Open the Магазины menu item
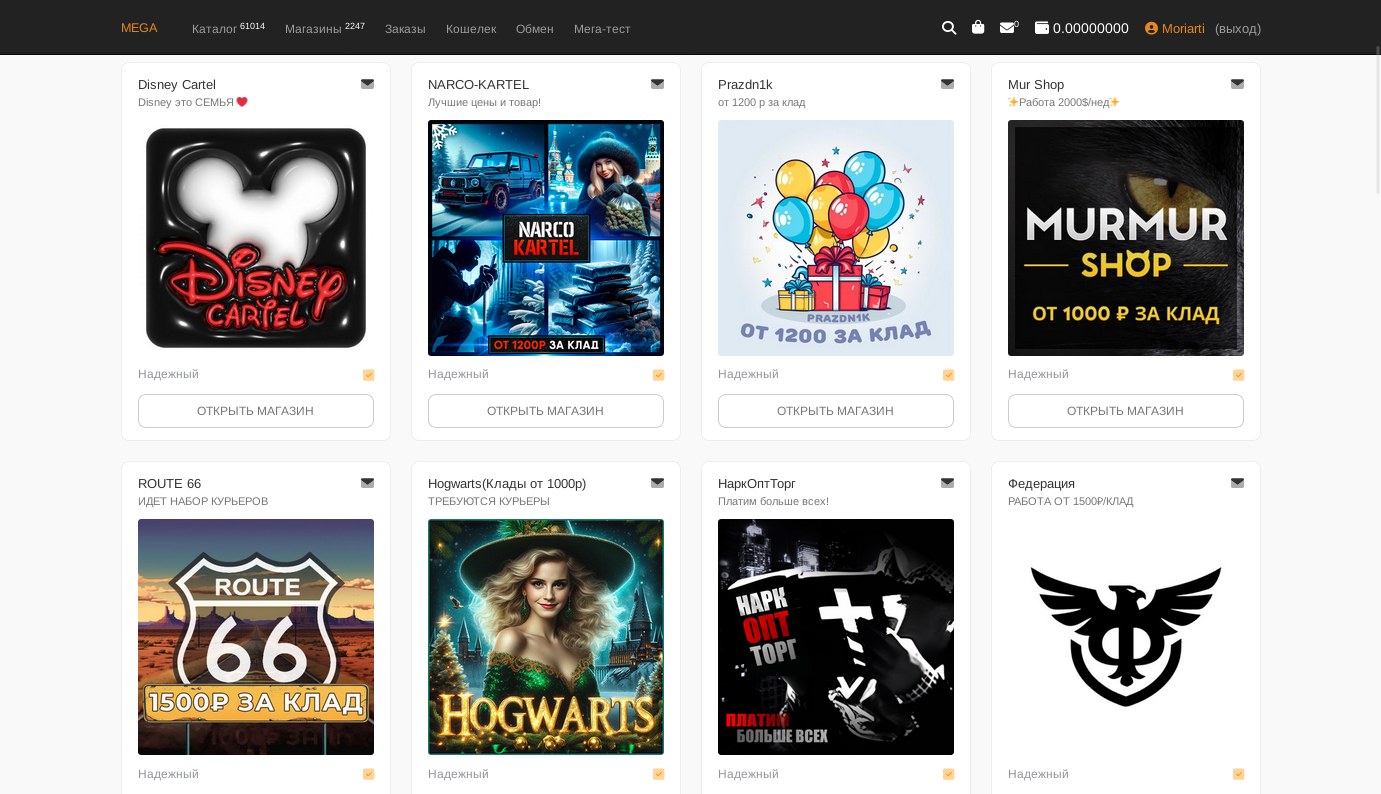Screen dimensions: 1381x794 pyautogui.click(x=325, y=28)
